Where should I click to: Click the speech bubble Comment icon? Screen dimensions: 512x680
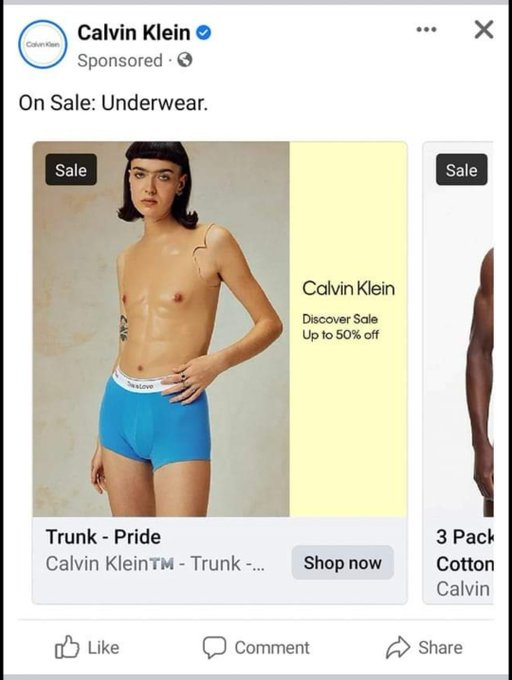[214, 647]
